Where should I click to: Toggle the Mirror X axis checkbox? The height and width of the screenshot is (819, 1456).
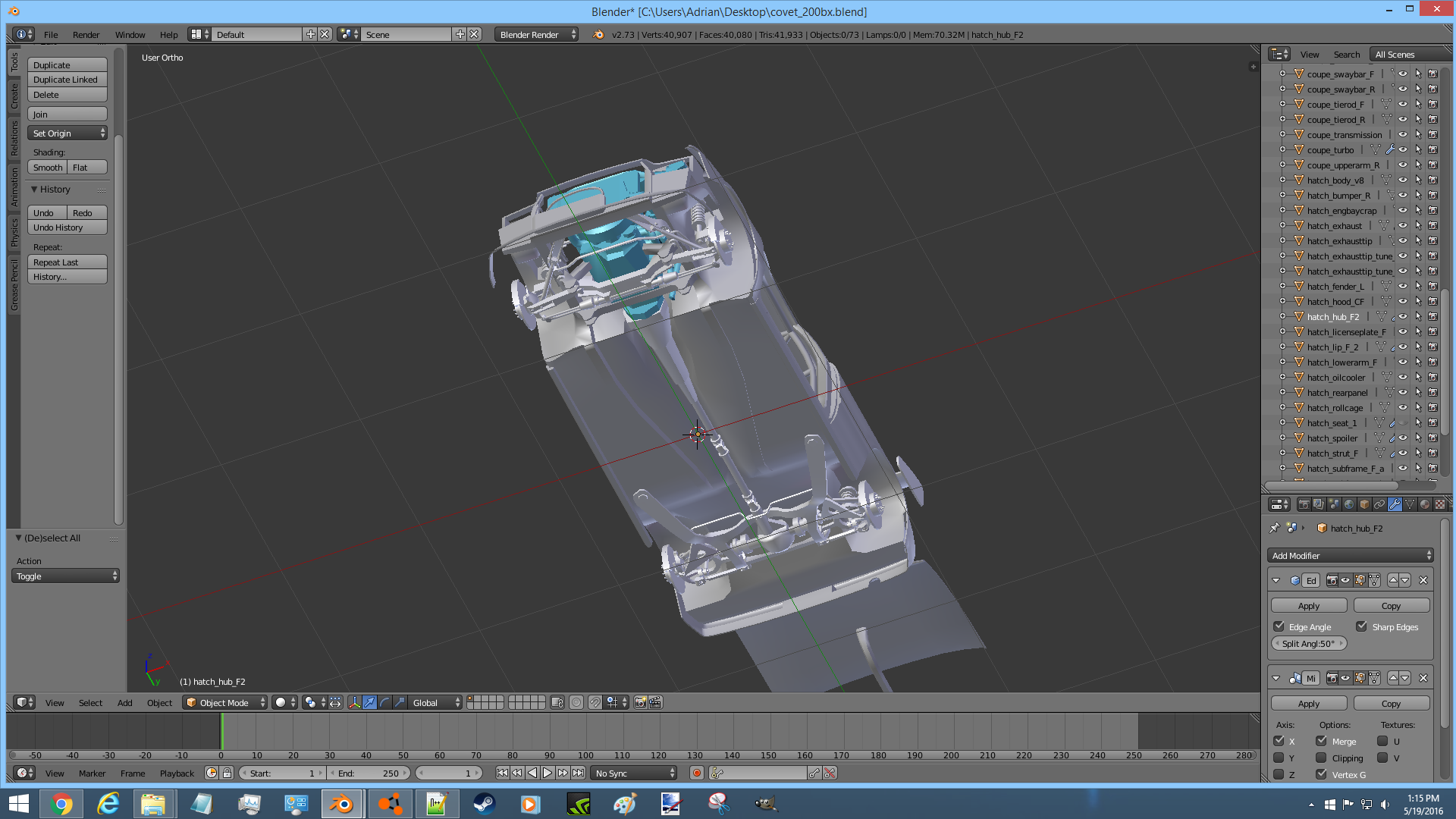tap(1279, 741)
